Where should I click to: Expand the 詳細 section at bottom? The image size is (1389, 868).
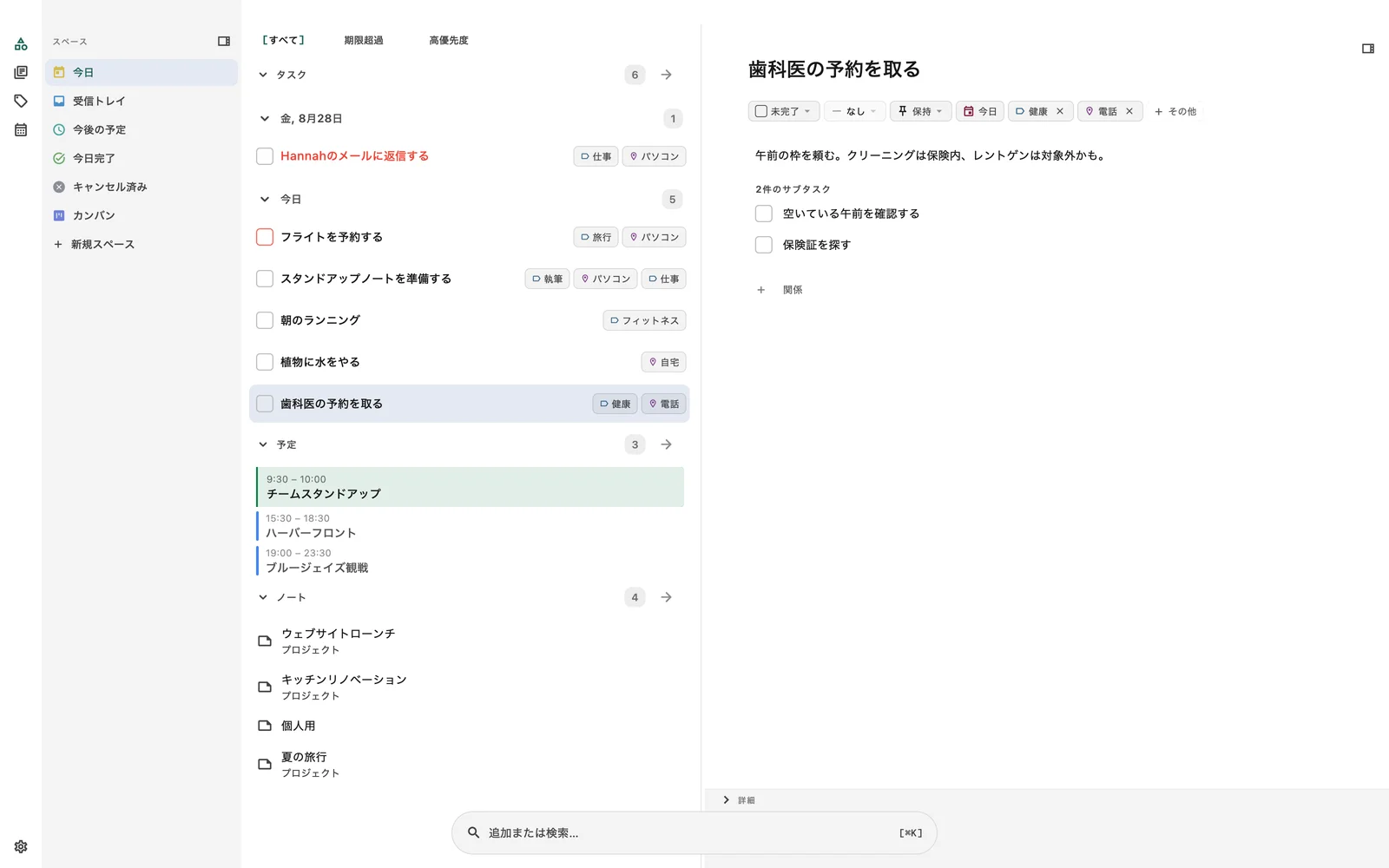click(727, 800)
